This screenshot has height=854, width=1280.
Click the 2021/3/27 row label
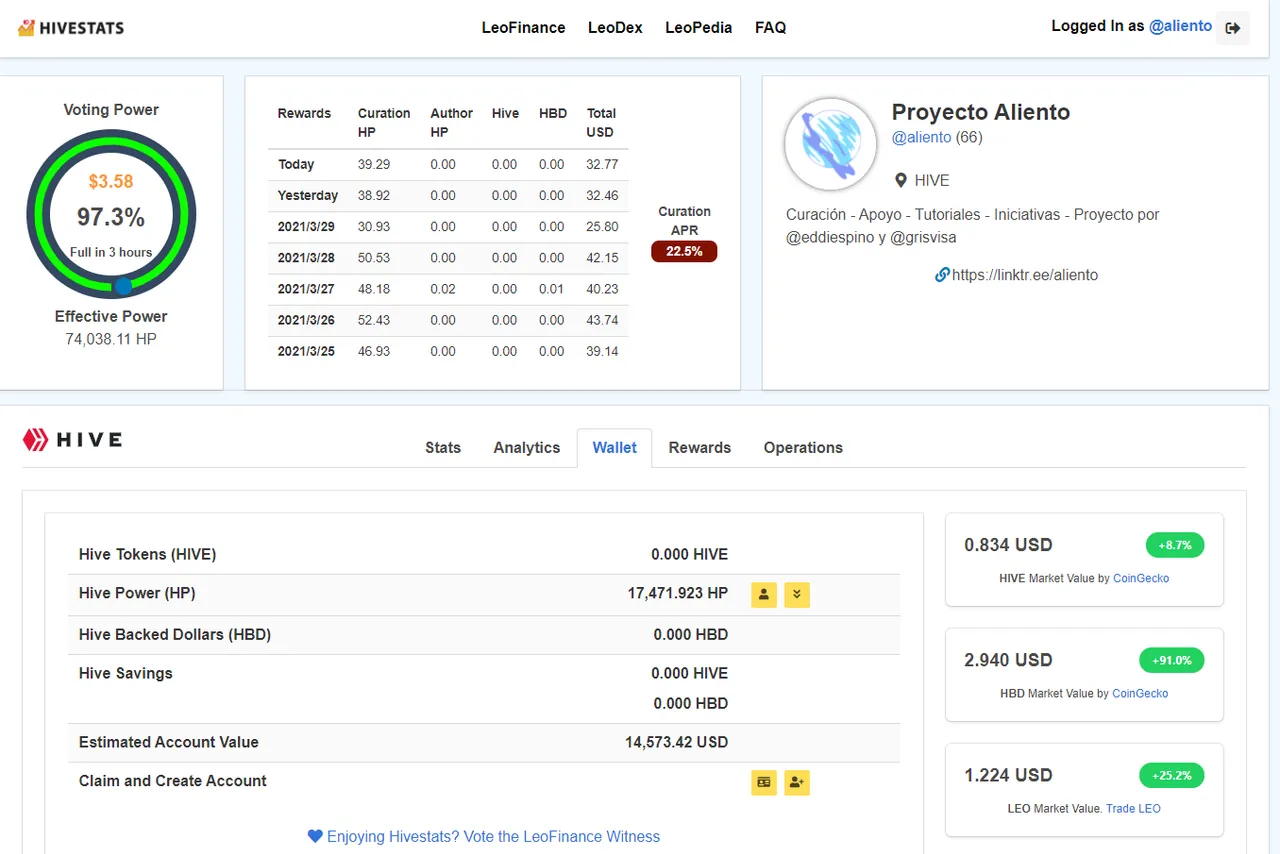(307, 289)
